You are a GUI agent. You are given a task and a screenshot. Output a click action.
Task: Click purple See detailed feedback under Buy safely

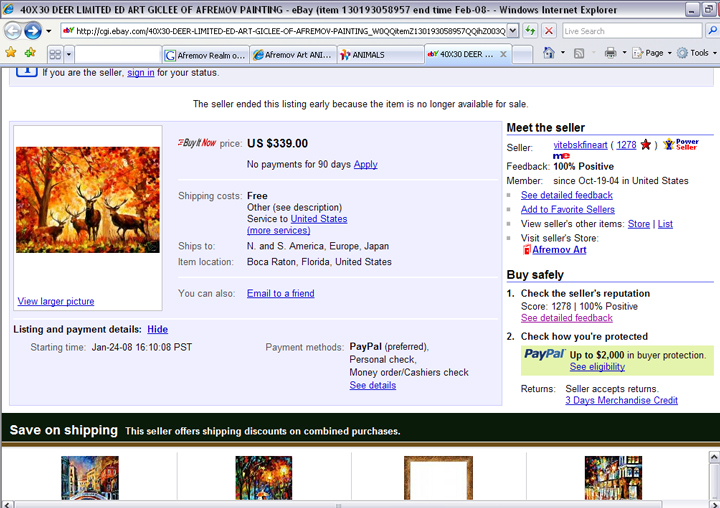(x=567, y=318)
